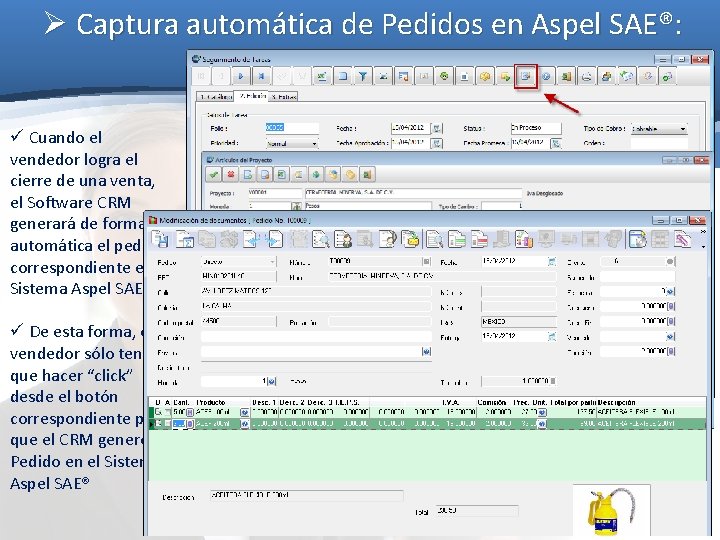Click the red cancel icon in Artículos del Proyecto

[231, 174]
